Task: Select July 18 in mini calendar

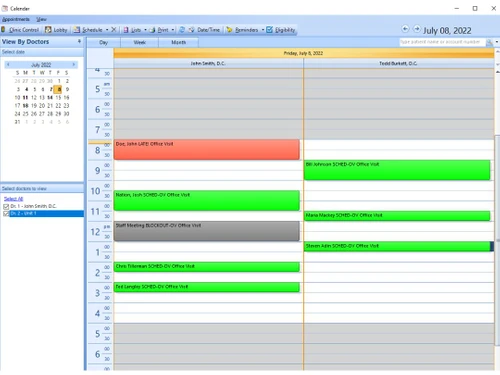Action: point(25,106)
